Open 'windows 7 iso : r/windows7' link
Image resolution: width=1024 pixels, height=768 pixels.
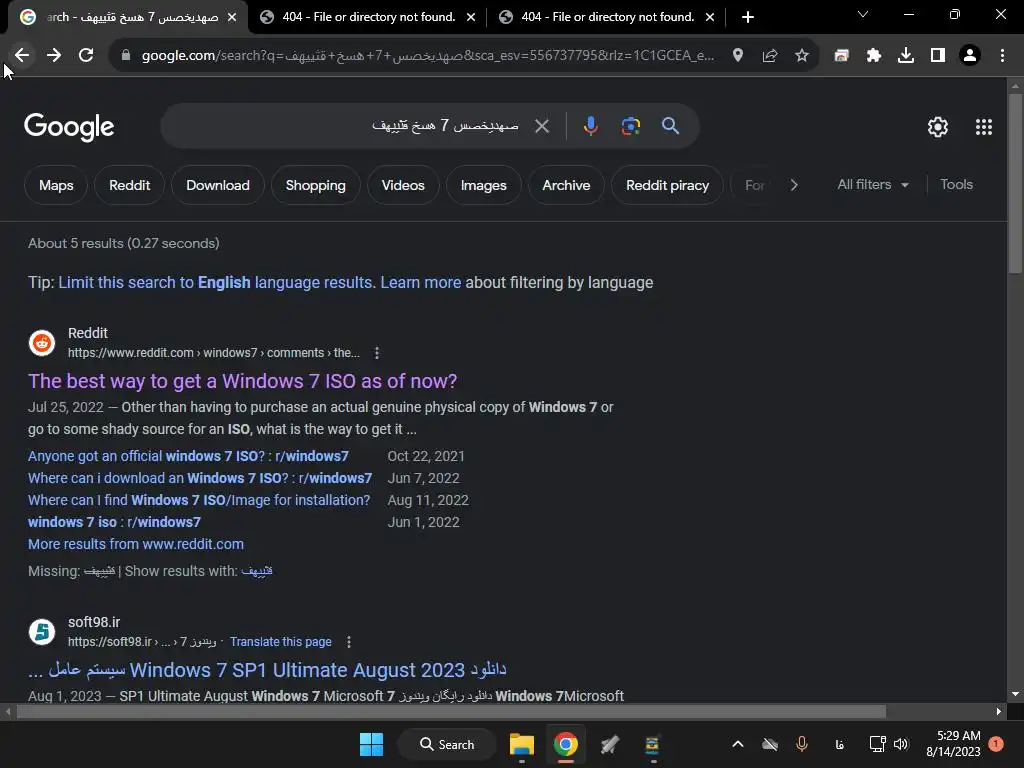click(114, 522)
